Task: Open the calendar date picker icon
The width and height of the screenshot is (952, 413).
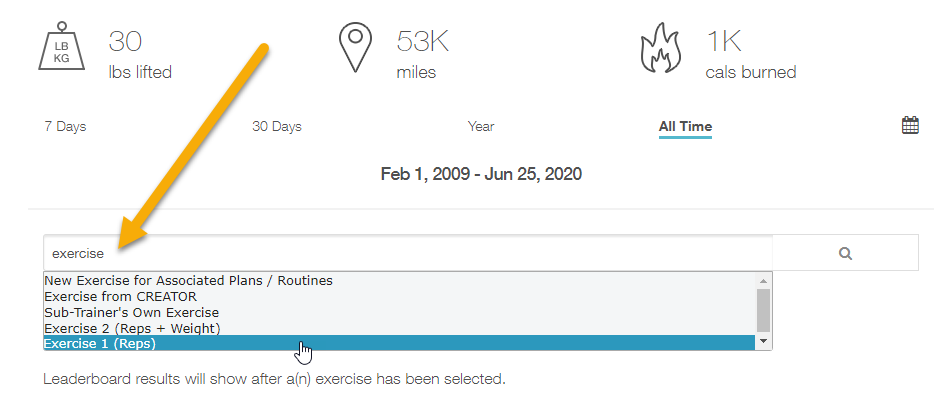Action: coord(910,126)
